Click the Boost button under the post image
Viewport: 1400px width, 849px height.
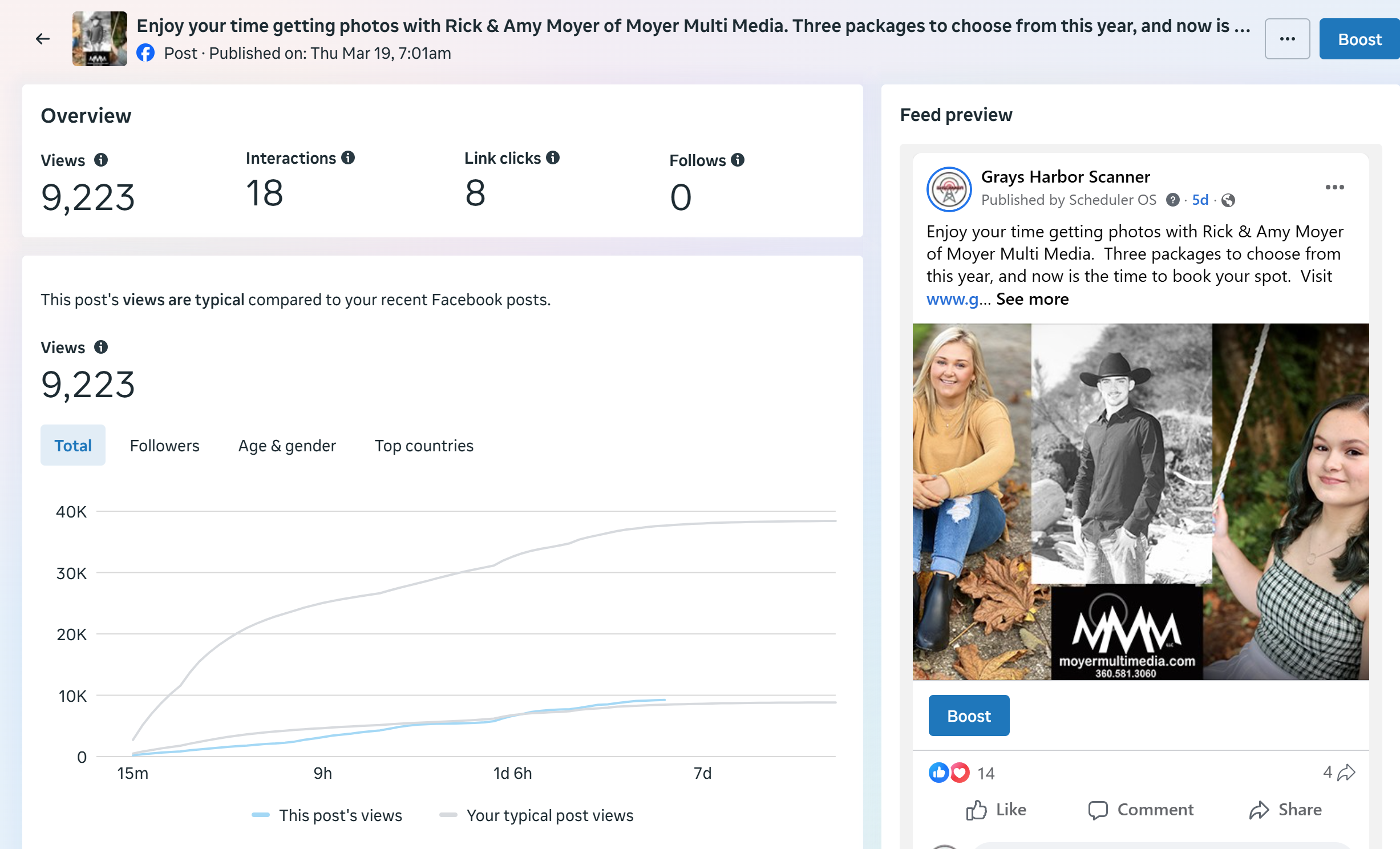[969, 716]
